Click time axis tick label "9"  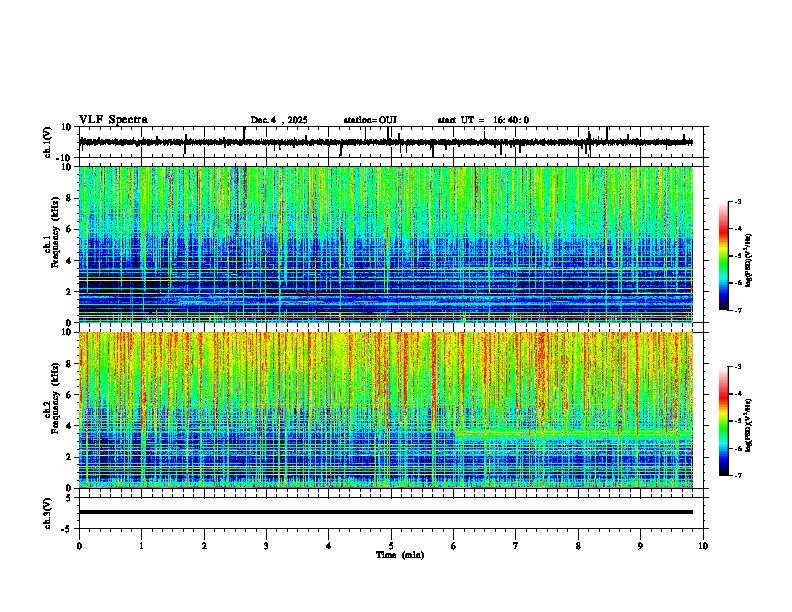(640, 546)
